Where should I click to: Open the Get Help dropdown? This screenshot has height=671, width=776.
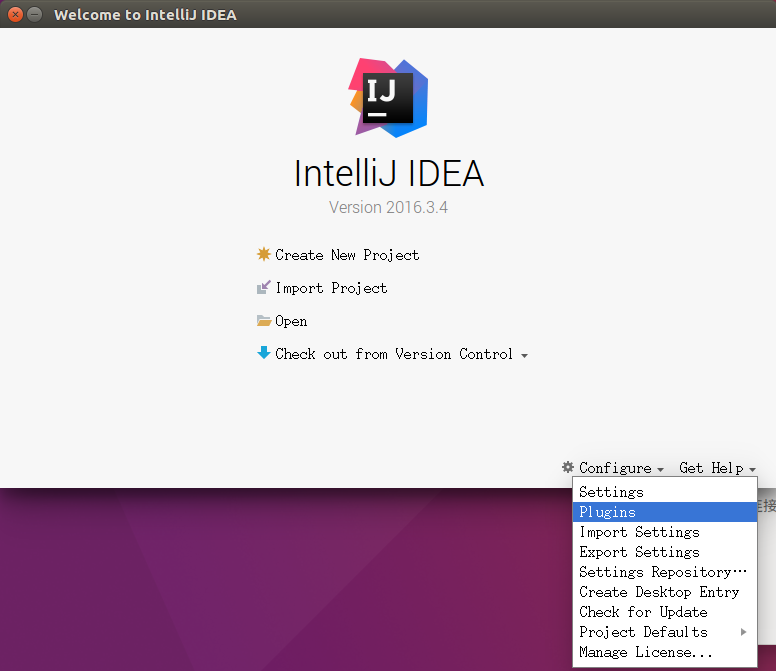711,468
